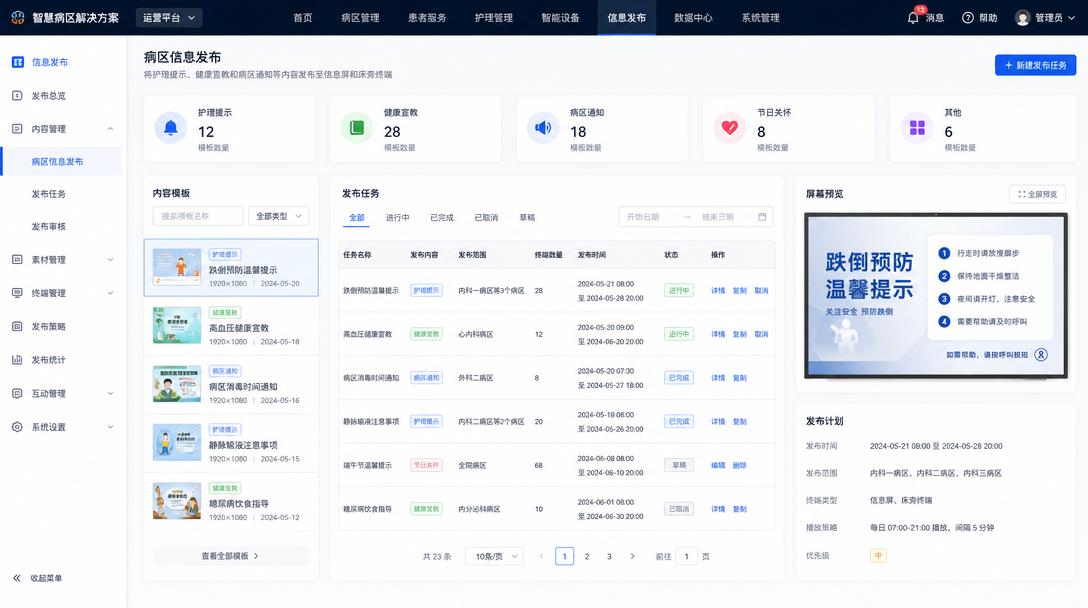1088x608 pixels.
Task: Open 数据中心 in top navigation
Action: click(x=693, y=18)
